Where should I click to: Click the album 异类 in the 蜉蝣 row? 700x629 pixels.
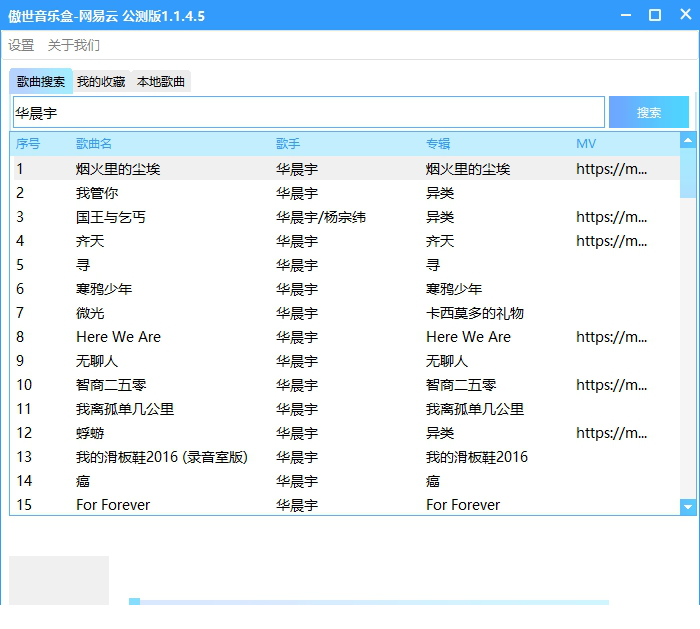[440, 433]
